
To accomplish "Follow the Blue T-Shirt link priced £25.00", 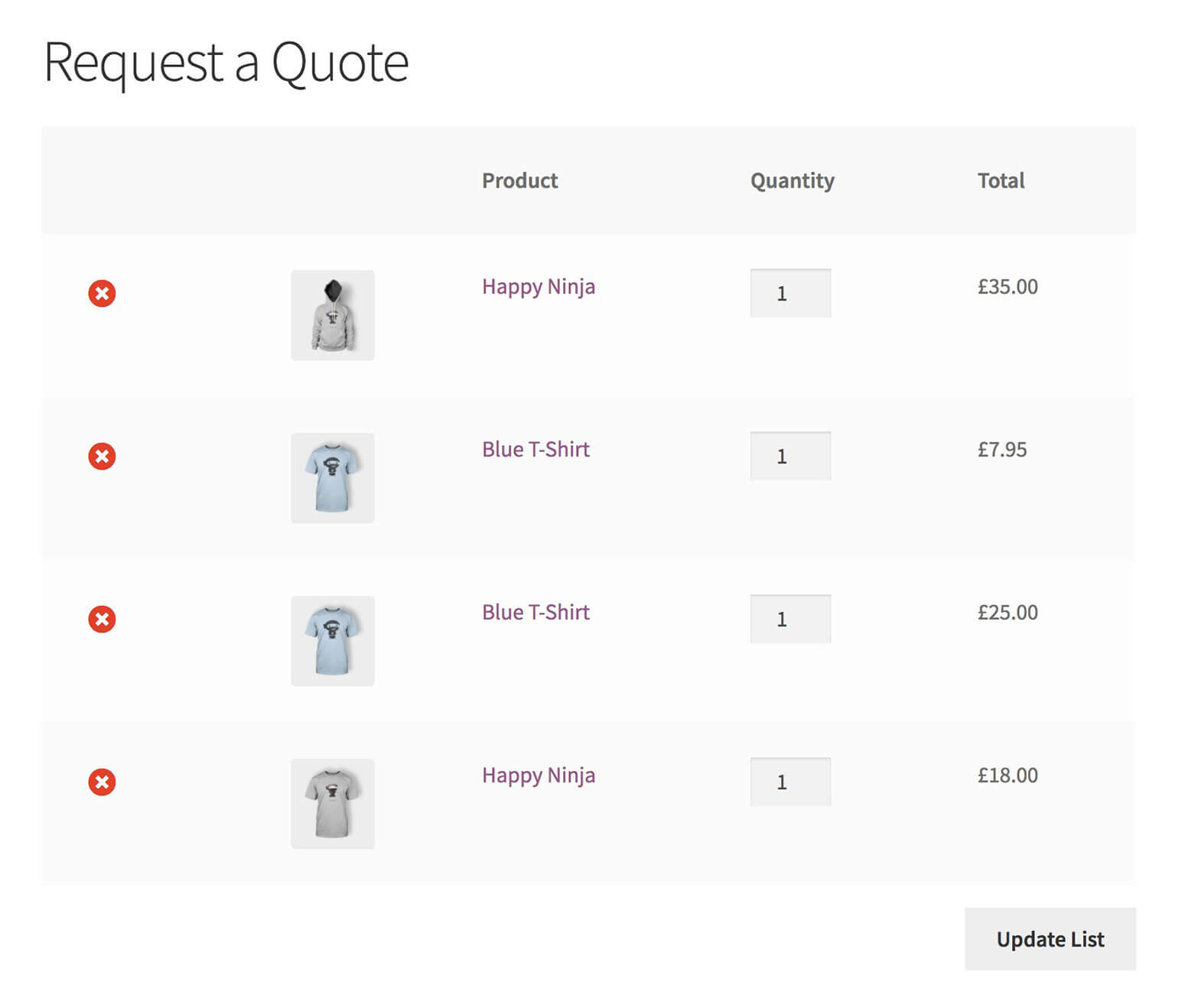I will pyautogui.click(x=535, y=613).
